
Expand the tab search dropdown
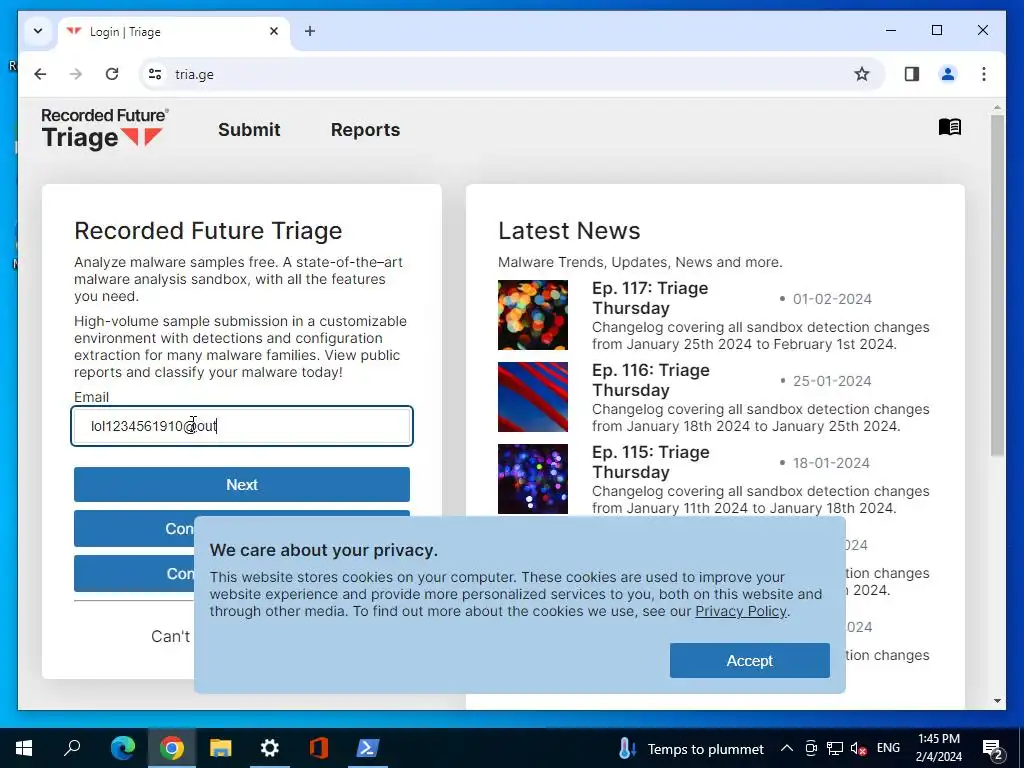(38, 31)
